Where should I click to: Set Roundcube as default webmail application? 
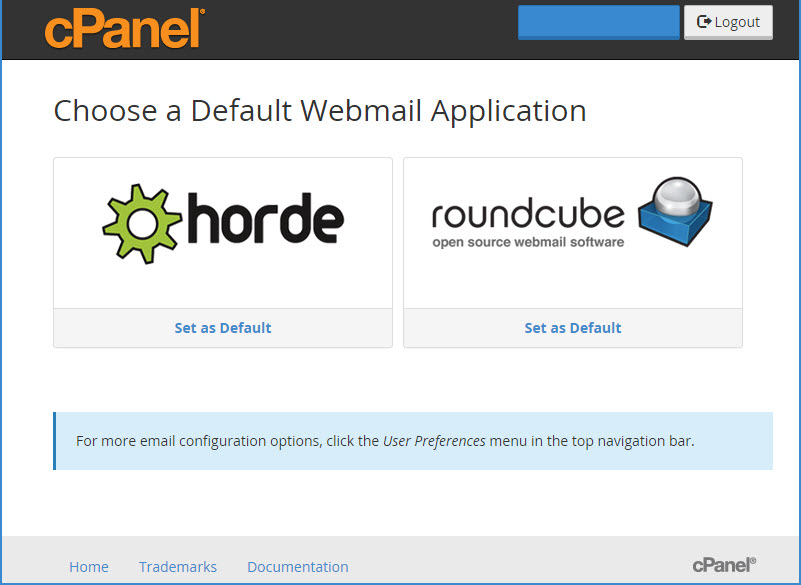tap(573, 328)
